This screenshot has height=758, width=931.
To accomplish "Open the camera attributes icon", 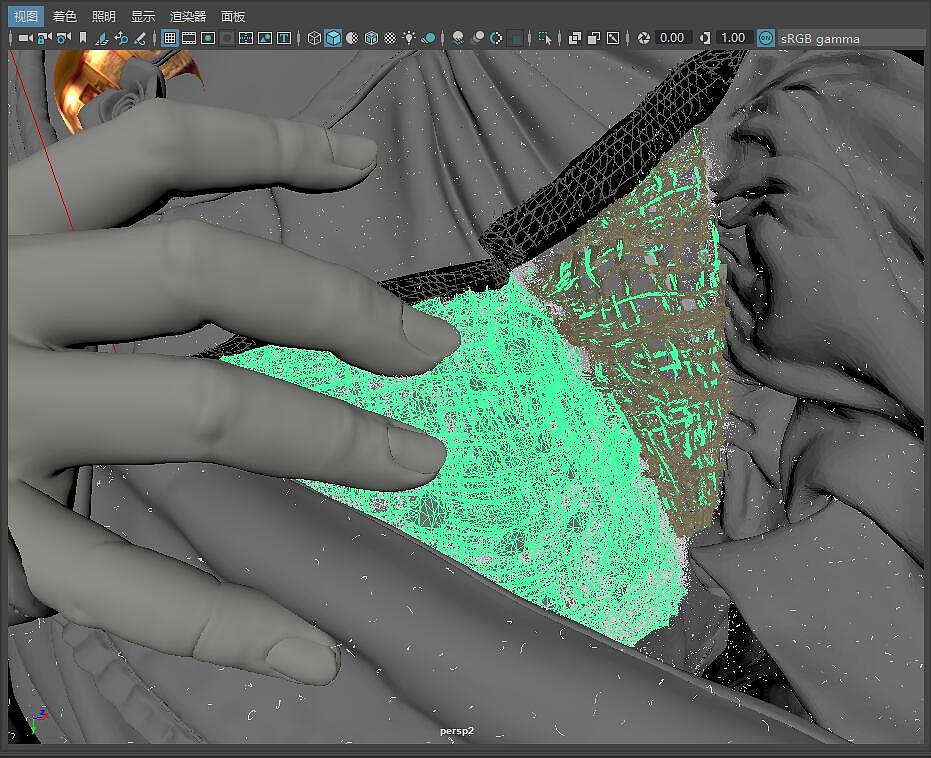I will 62,38.
